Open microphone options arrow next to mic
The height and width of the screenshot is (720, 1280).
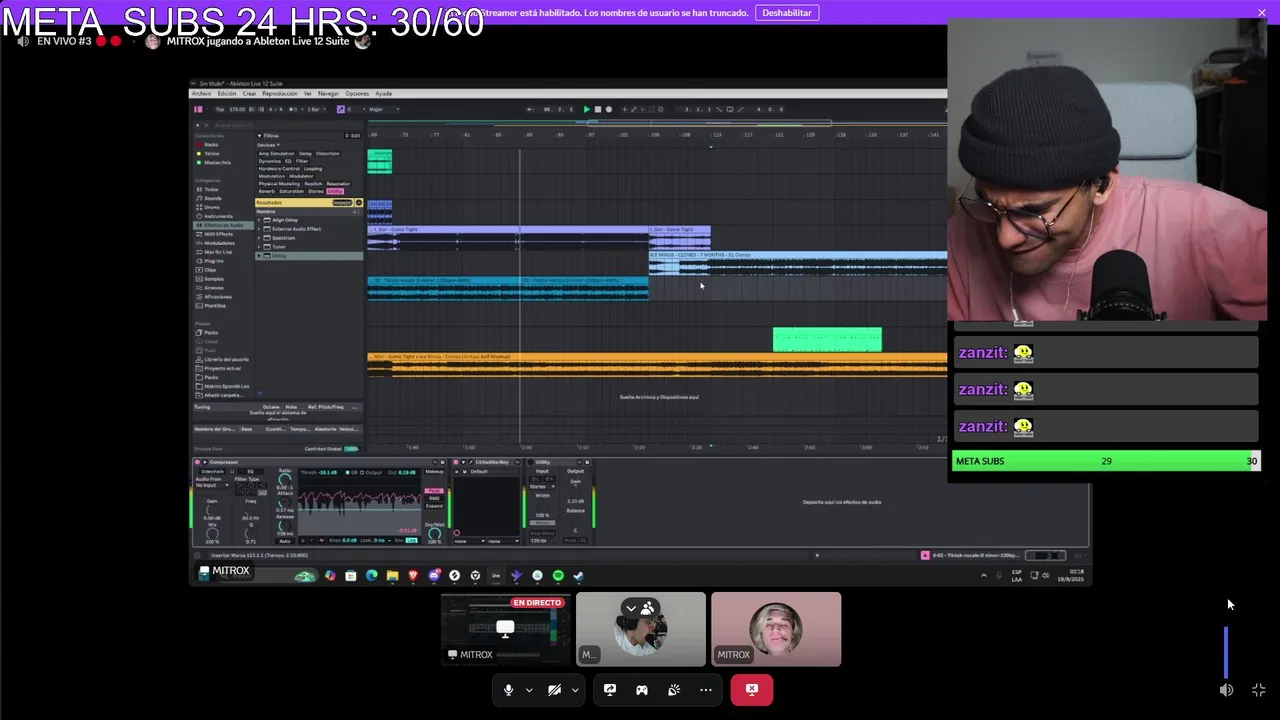pyautogui.click(x=529, y=690)
